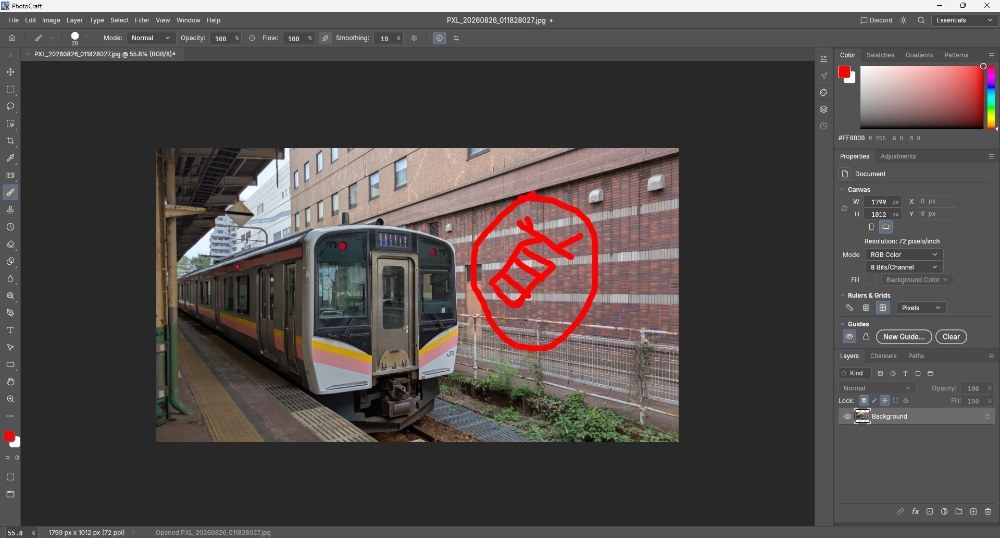Click the red foreground swatch in Color panel
Viewport: 1000px width, 538px height.
[x=844, y=72]
